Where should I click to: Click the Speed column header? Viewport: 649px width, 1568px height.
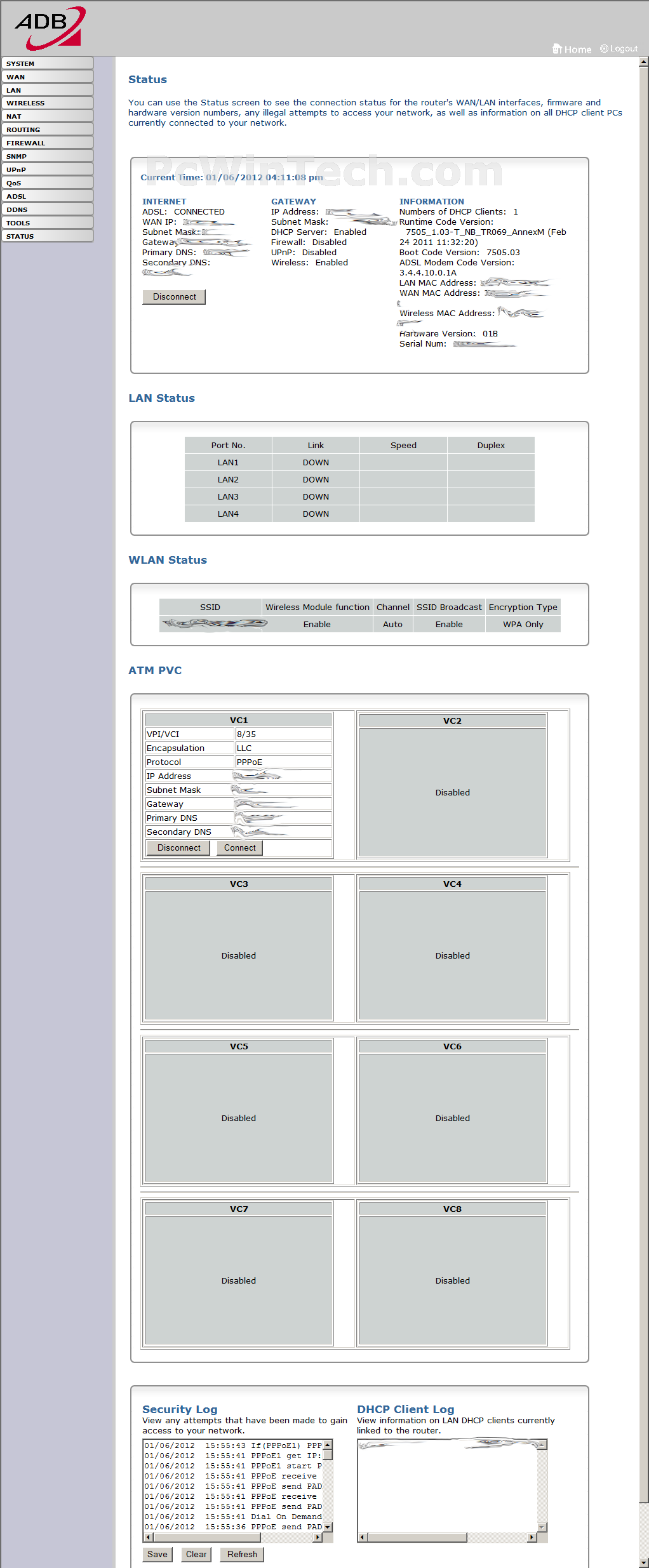[x=403, y=446]
